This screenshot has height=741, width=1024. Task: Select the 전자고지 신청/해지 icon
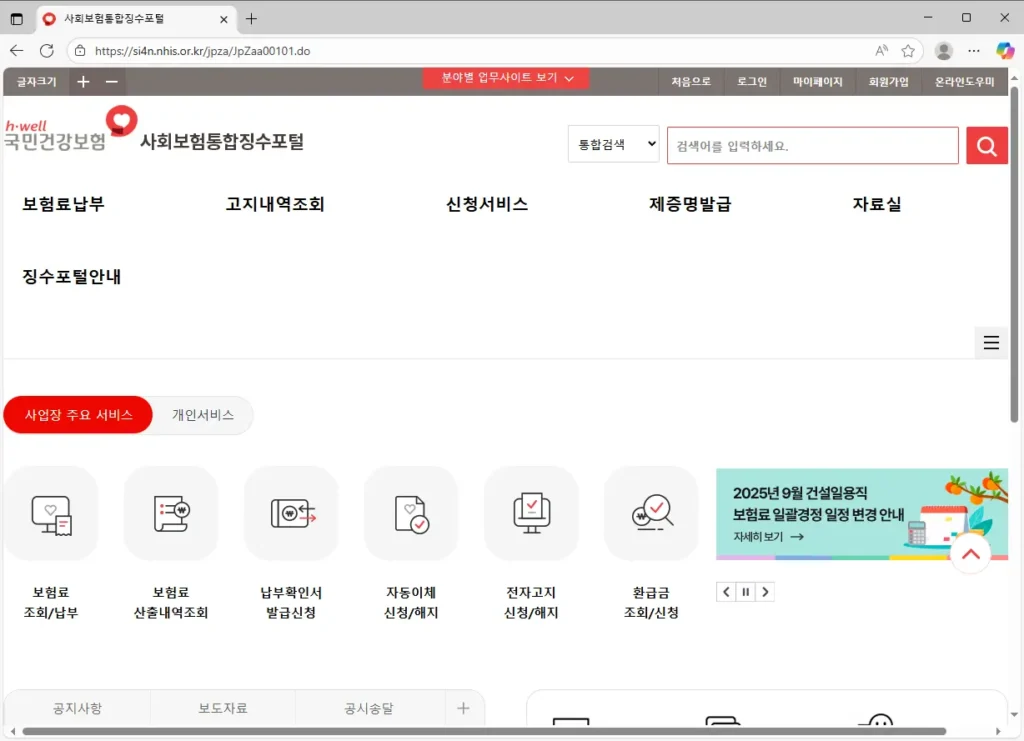(x=531, y=513)
